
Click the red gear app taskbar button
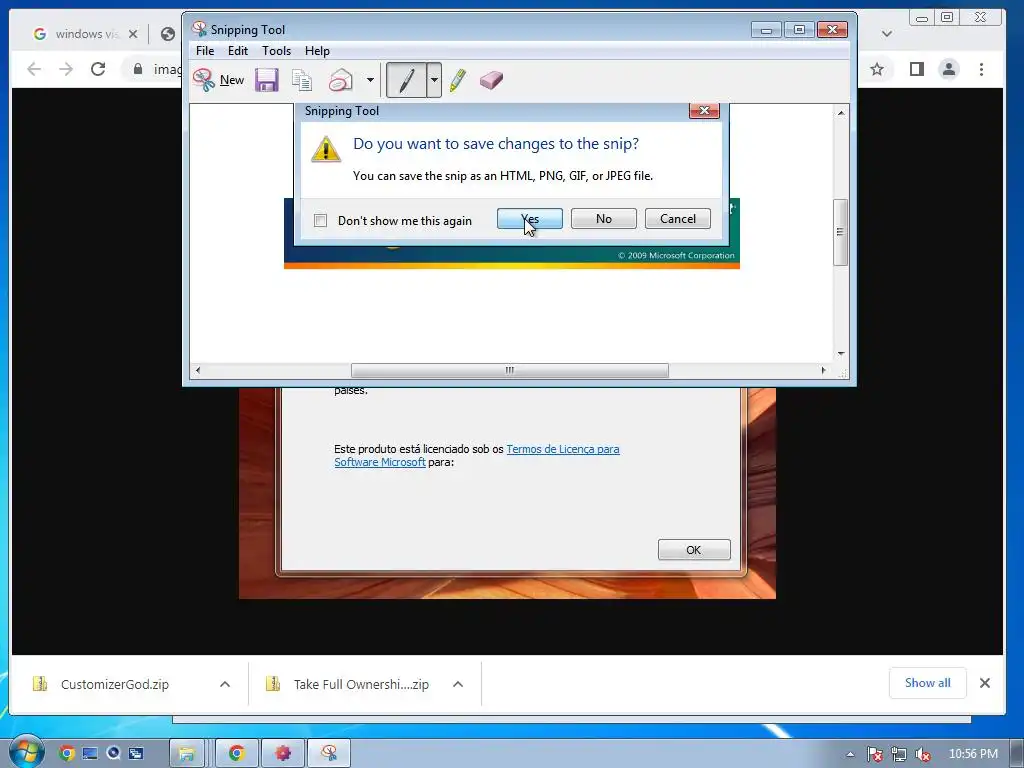click(283, 754)
